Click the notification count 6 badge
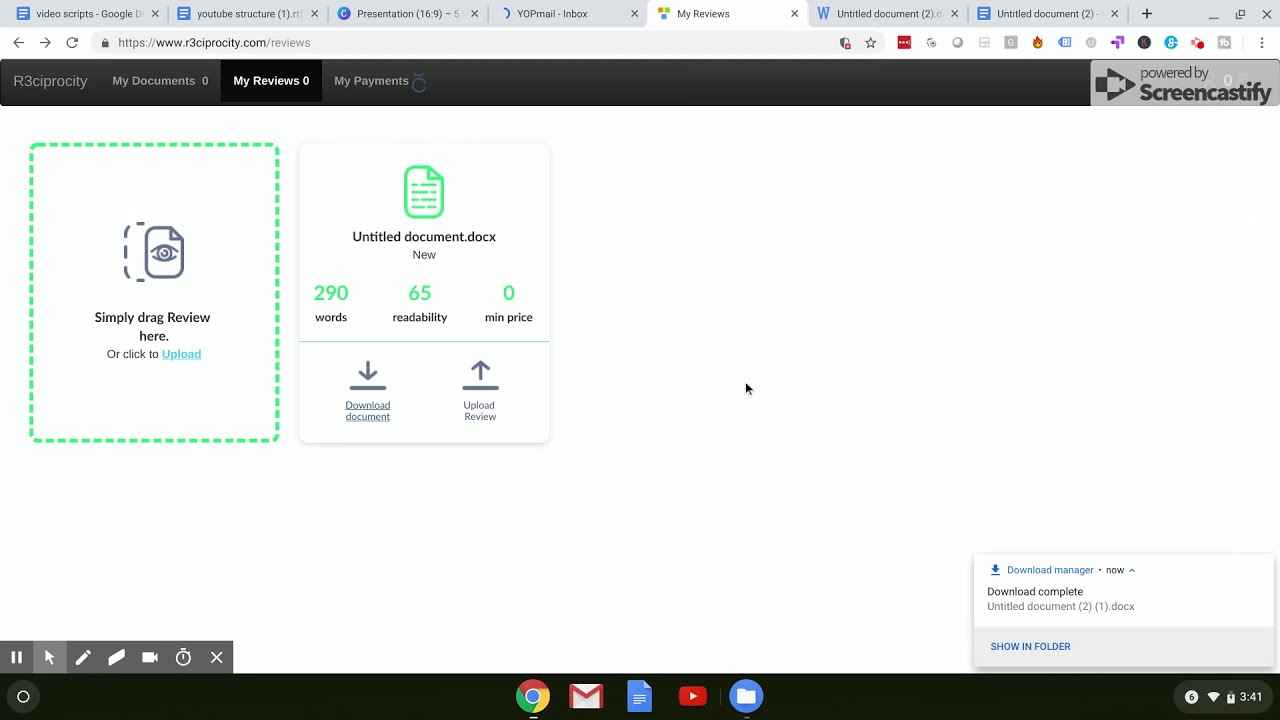Screen dimensions: 1280x720 (1191, 697)
